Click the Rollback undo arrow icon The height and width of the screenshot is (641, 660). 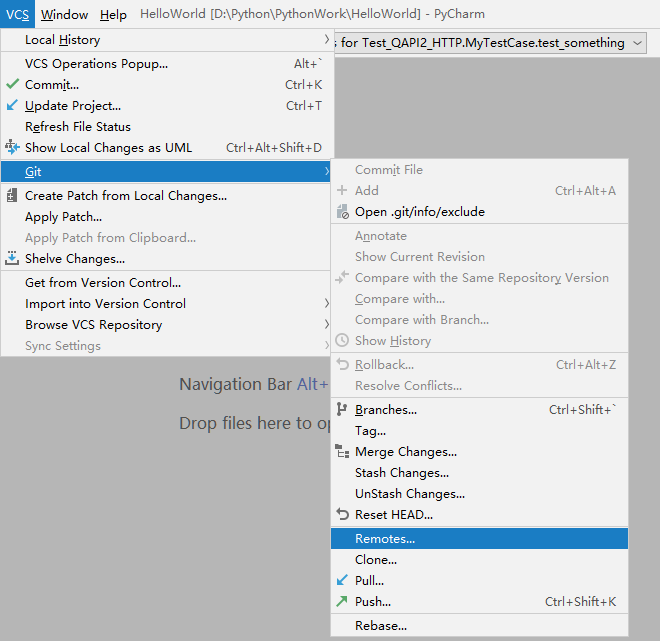point(343,364)
